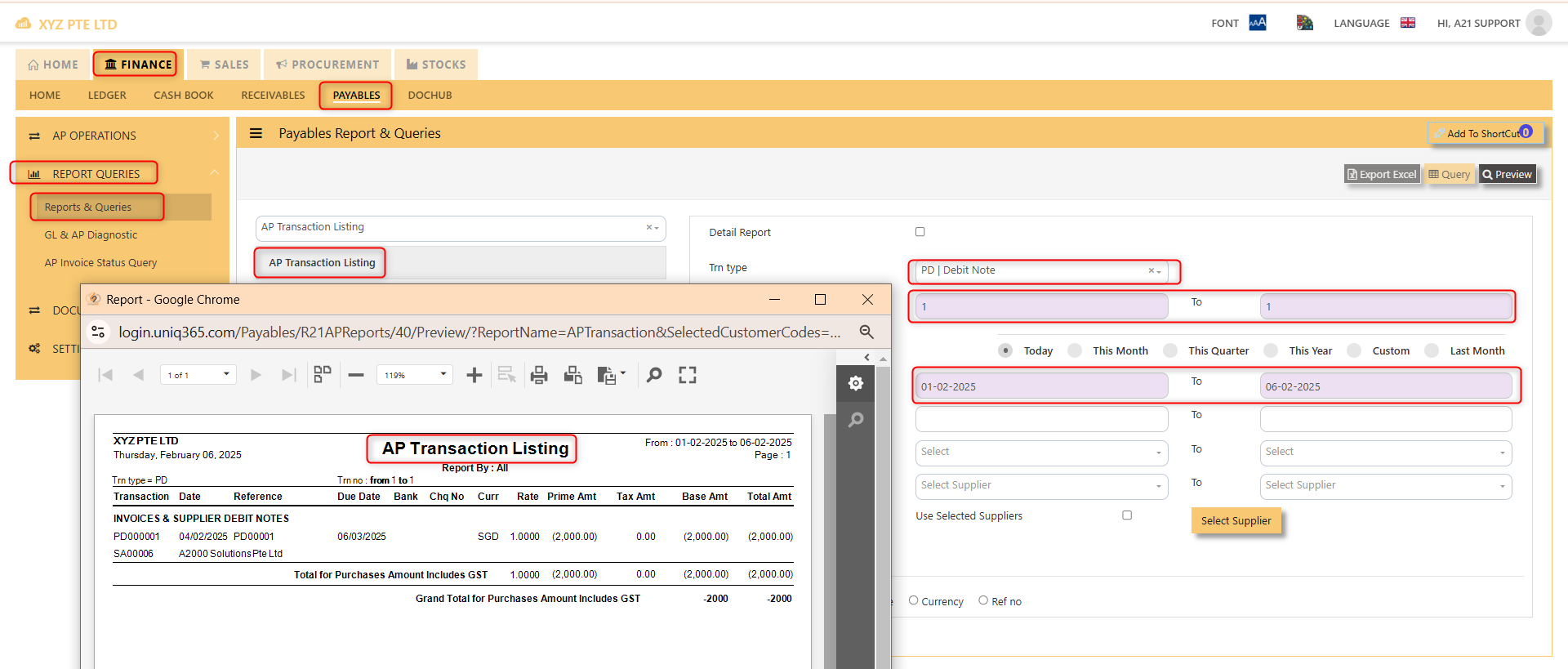The height and width of the screenshot is (669, 1568).
Task: Toggle the report multi-page view icon
Action: click(323, 375)
